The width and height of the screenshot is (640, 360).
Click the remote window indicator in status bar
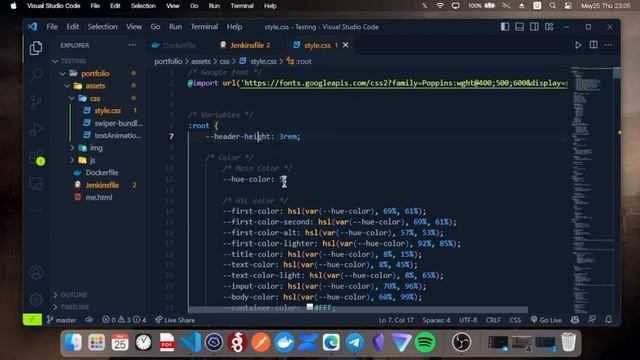tap(32, 320)
